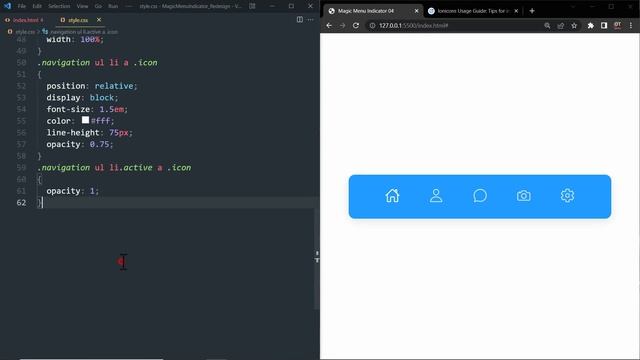The height and width of the screenshot is (360, 640).
Task: Click 'opacity: 0.75;' on line 57
Action: coord(80,144)
